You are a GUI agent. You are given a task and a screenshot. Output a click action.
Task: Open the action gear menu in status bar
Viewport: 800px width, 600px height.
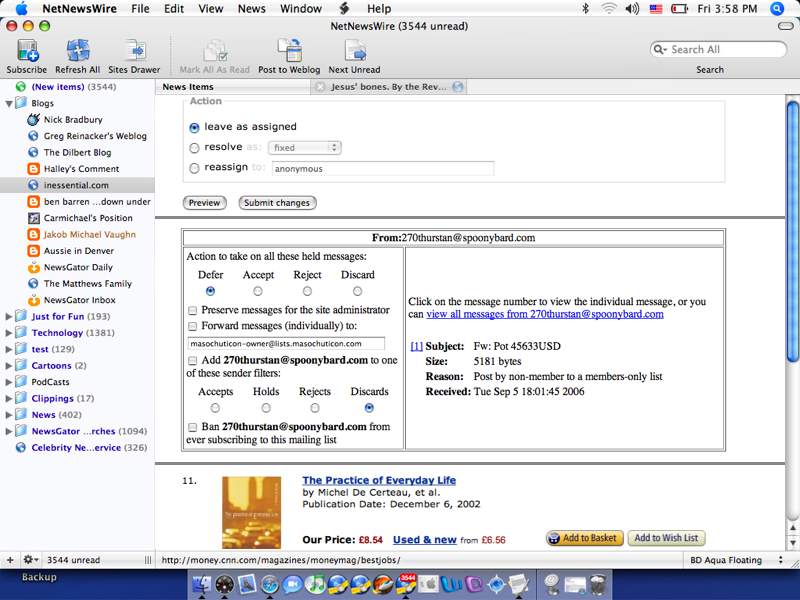pyautogui.click(x=30, y=560)
